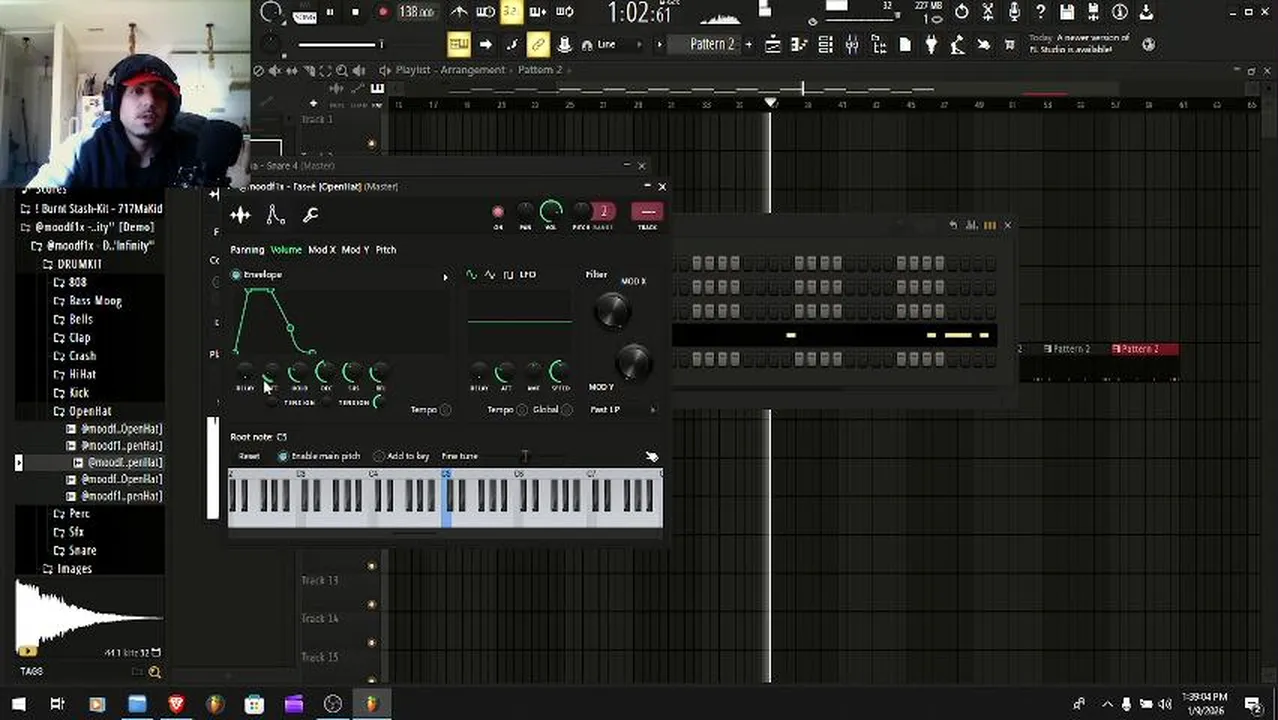Toggle Add to key option

tap(379, 456)
